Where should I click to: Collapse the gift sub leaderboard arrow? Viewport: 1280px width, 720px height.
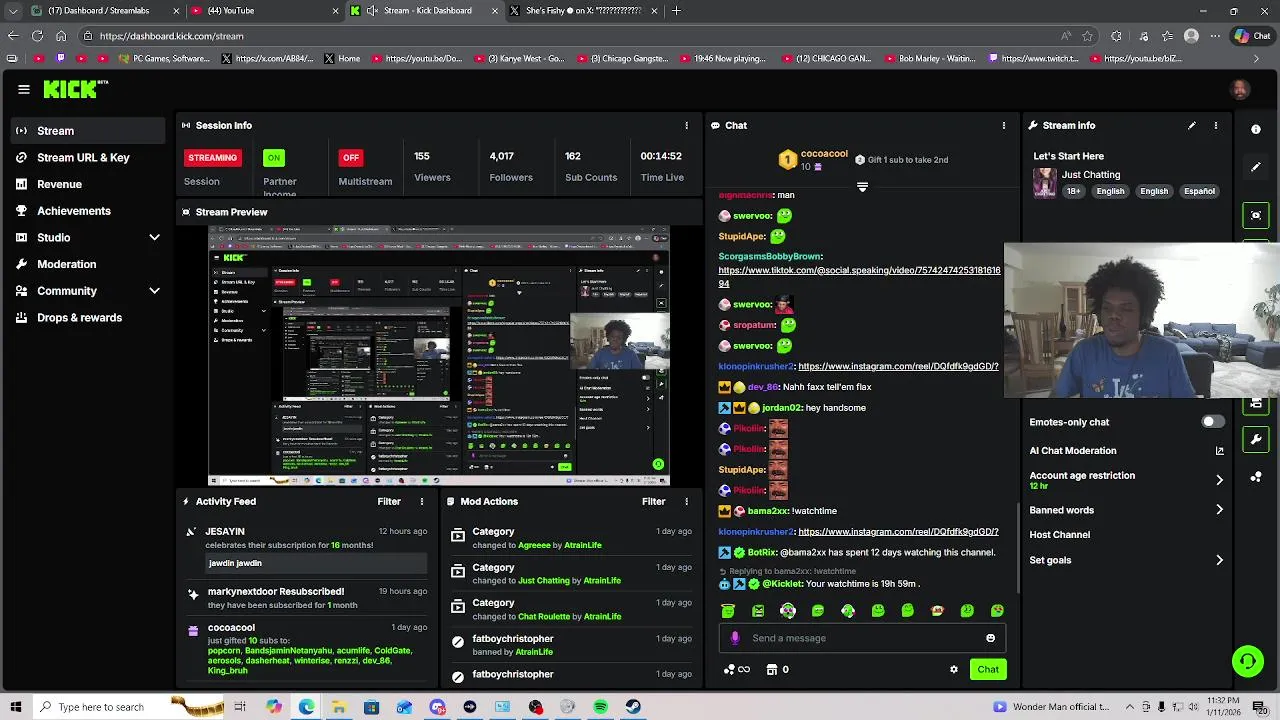tap(862, 187)
